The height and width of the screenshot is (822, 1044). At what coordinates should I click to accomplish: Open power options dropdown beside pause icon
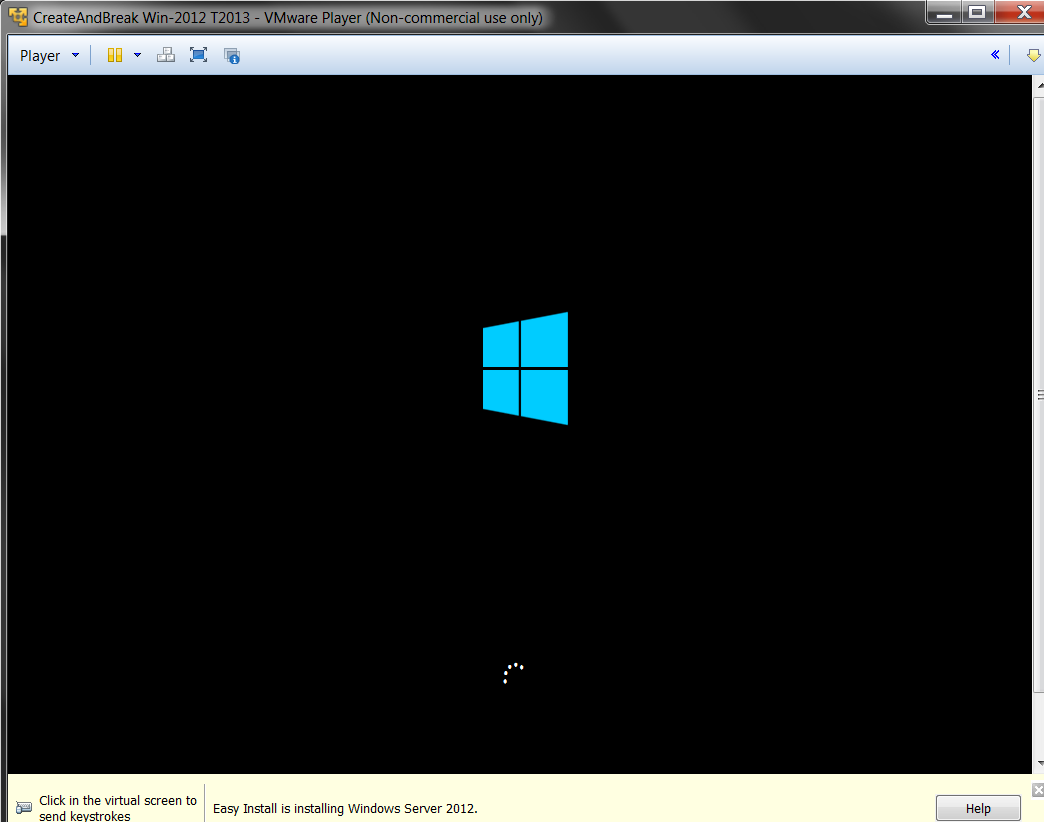tap(138, 56)
